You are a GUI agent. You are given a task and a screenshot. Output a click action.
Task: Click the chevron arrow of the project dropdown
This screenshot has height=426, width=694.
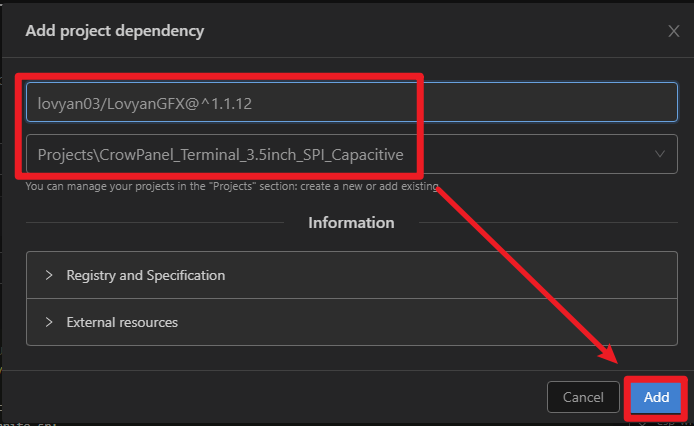tap(659, 154)
